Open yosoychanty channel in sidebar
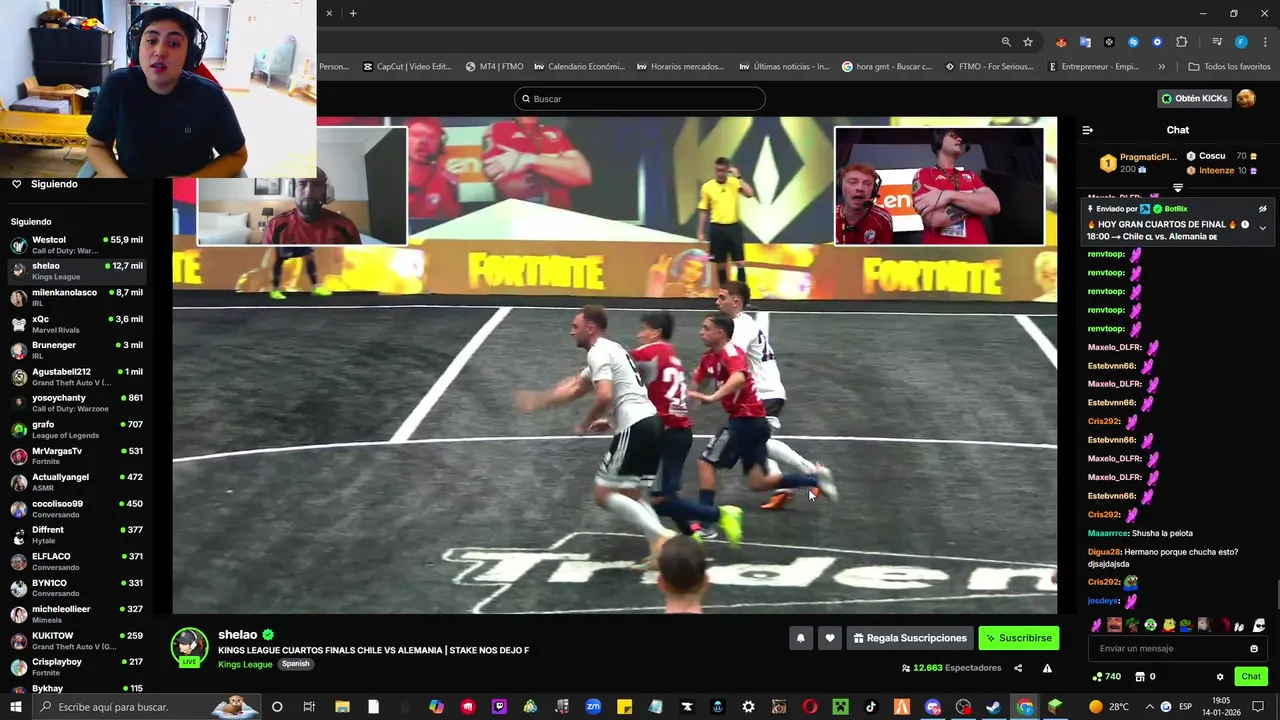Screen dimensions: 1280x720 78,403
